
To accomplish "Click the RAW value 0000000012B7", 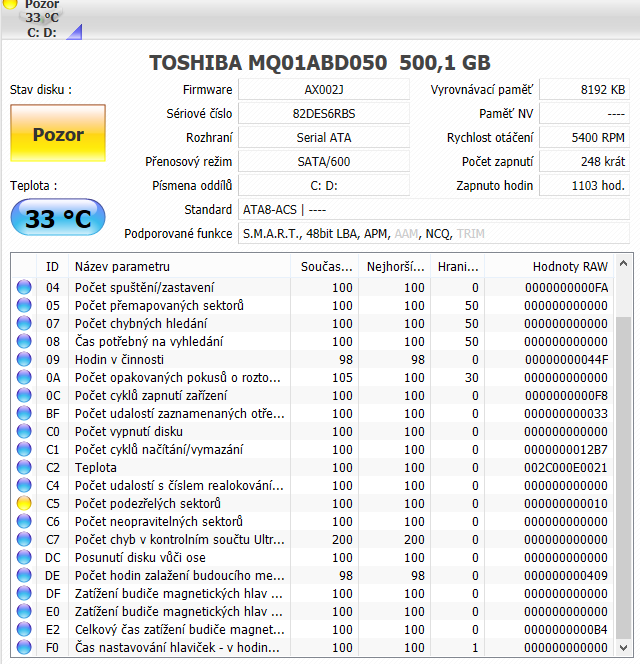I will [x=565, y=449].
